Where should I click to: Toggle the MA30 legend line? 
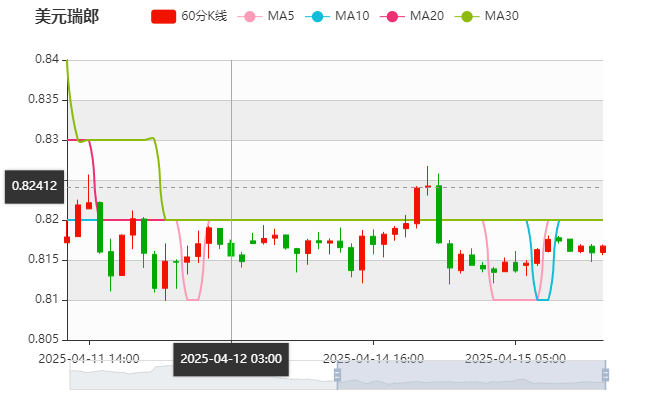[486, 16]
